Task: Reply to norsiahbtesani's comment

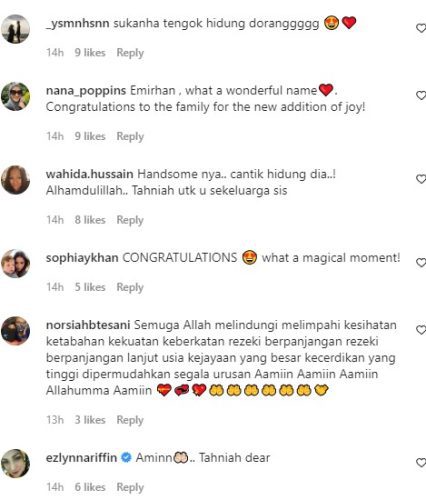Action: 130,420
